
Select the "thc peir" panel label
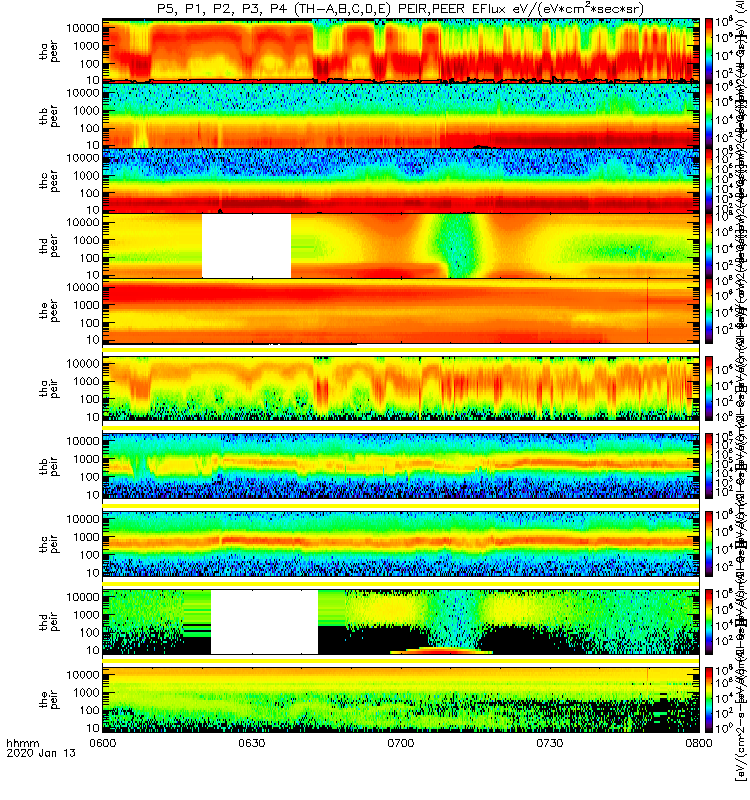[x=49, y=544]
